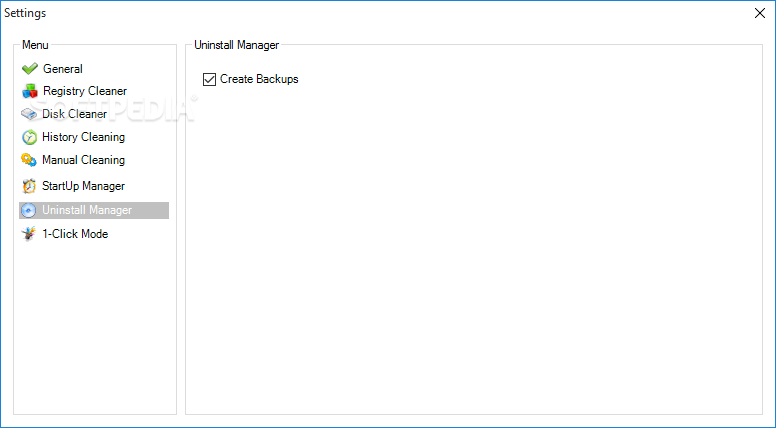This screenshot has height=428, width=776.
Task: Go to the Manual Cleaning label
Action: pos(84,160)
